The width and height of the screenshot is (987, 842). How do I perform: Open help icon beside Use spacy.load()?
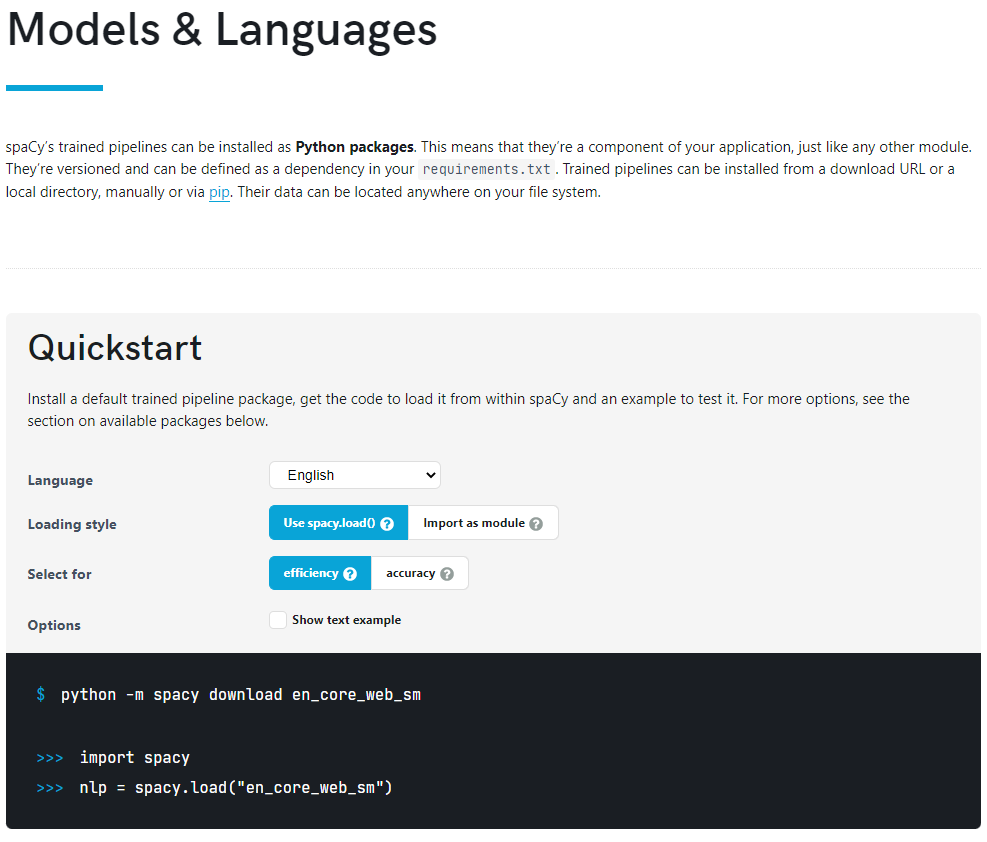387,524
